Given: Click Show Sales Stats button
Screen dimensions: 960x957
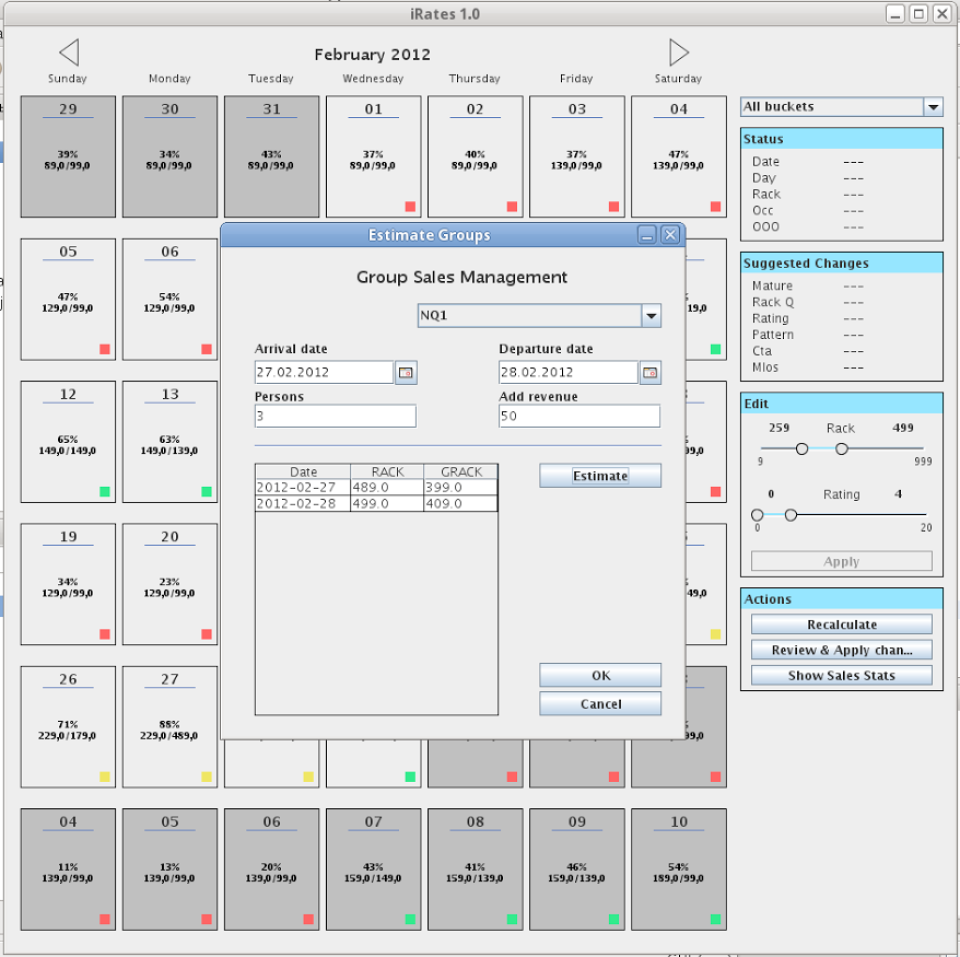Looking at the screenshot, I should tap(842, 675).
